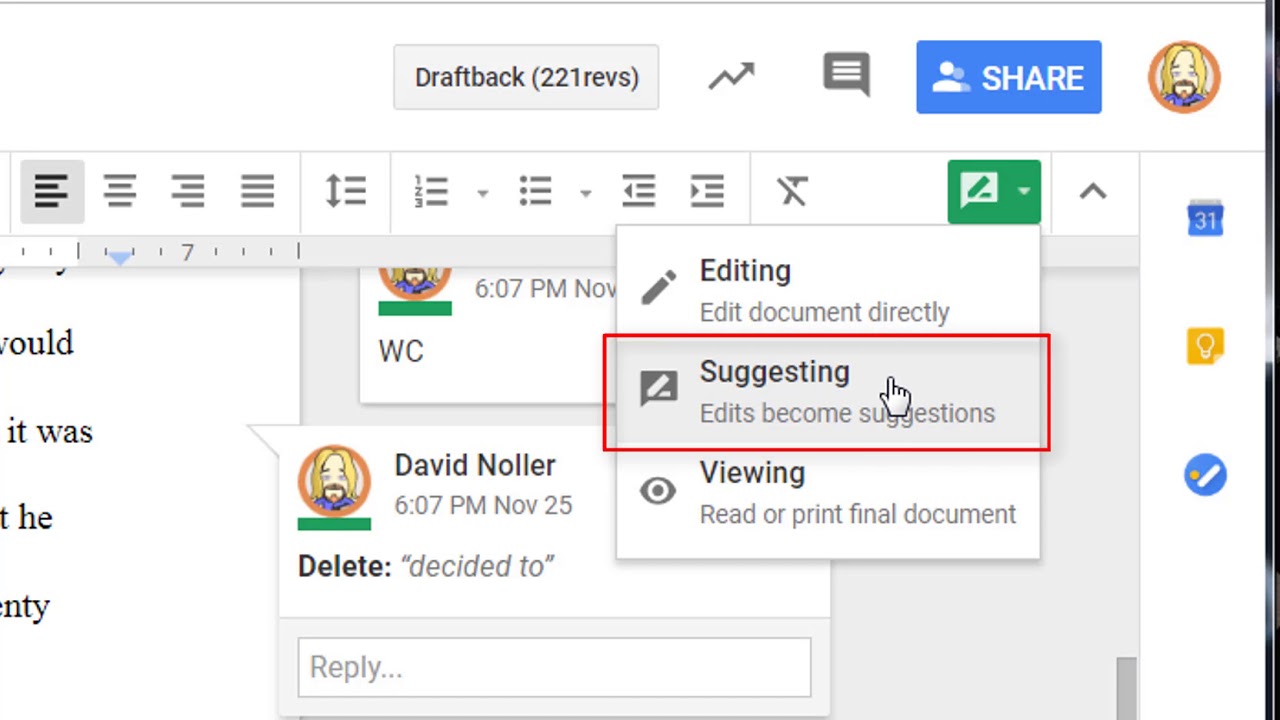
Task: Click the Reply input field
Action: click(x=554, y=667)
